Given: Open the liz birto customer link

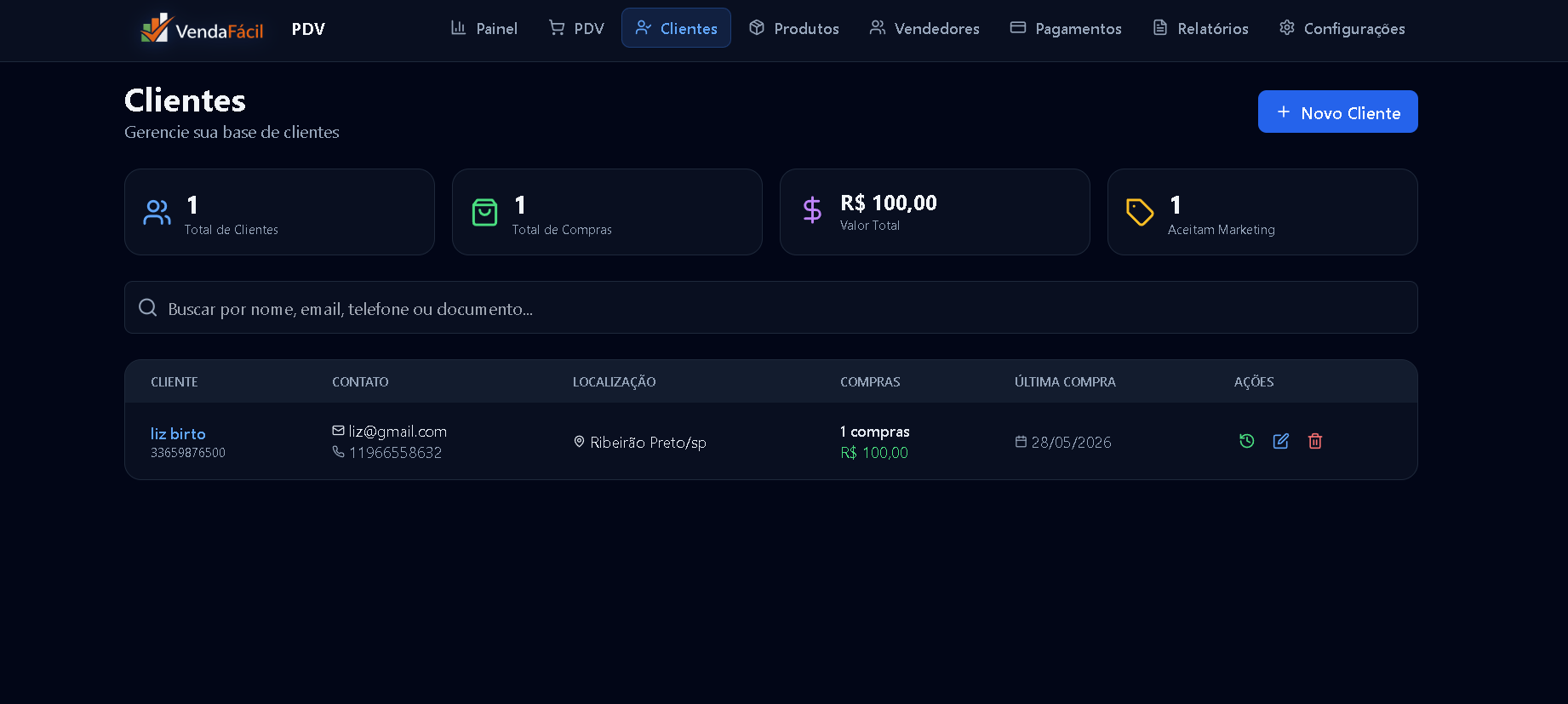Looking at the screenshot, I should pyautogui.click(x=178, y=433).
